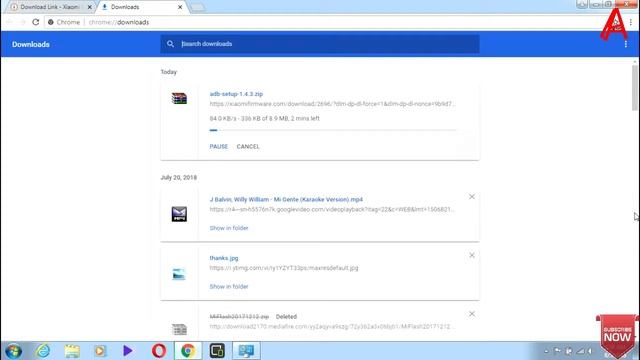Close the Download Link - Xiaomi tab
Image resolution: width=640 pixels, height=360 pixels.
(x=89, y=7)
